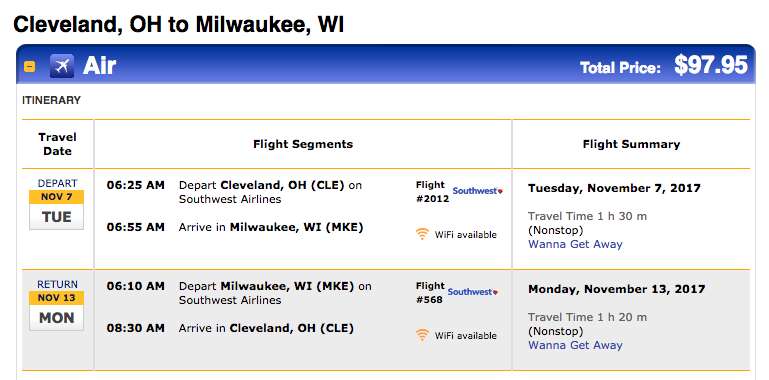Screen dimensions: 769x380
Task: Click Southwest logo for flight #2012
Action: tap(478, 191)
